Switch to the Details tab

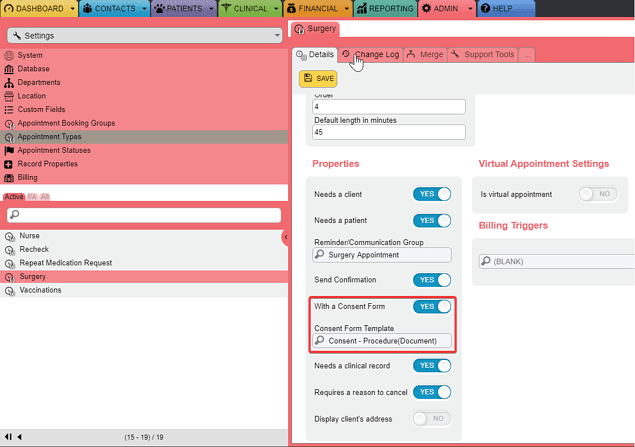tap(315, 54)
